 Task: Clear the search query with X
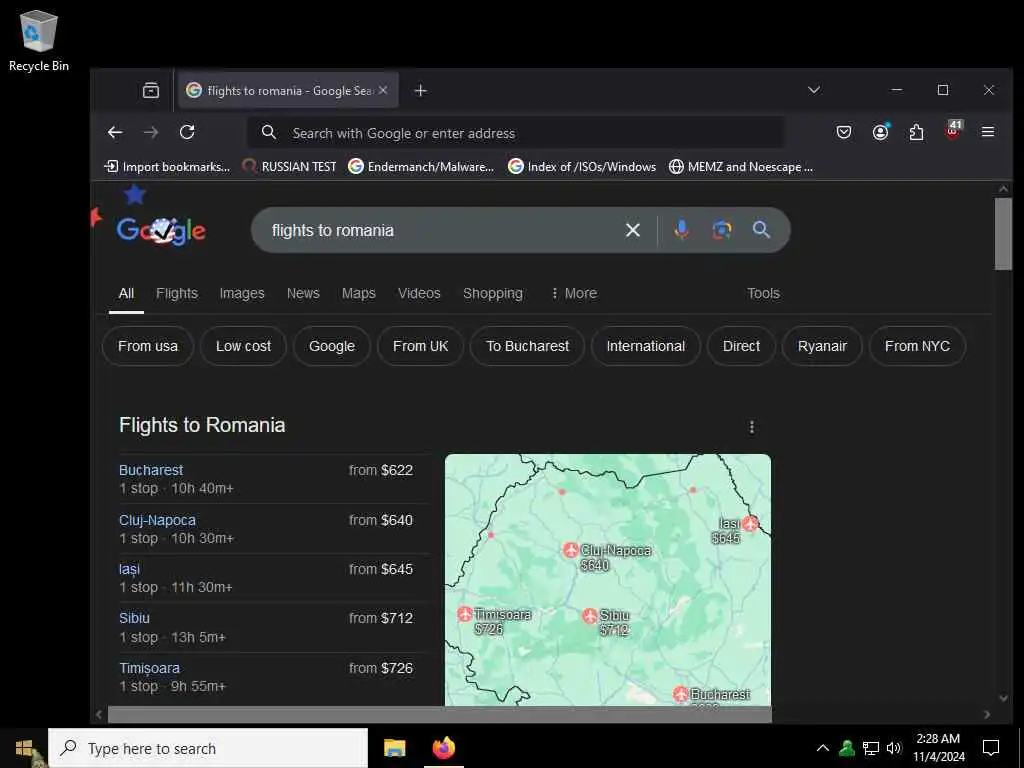[633, 230]
